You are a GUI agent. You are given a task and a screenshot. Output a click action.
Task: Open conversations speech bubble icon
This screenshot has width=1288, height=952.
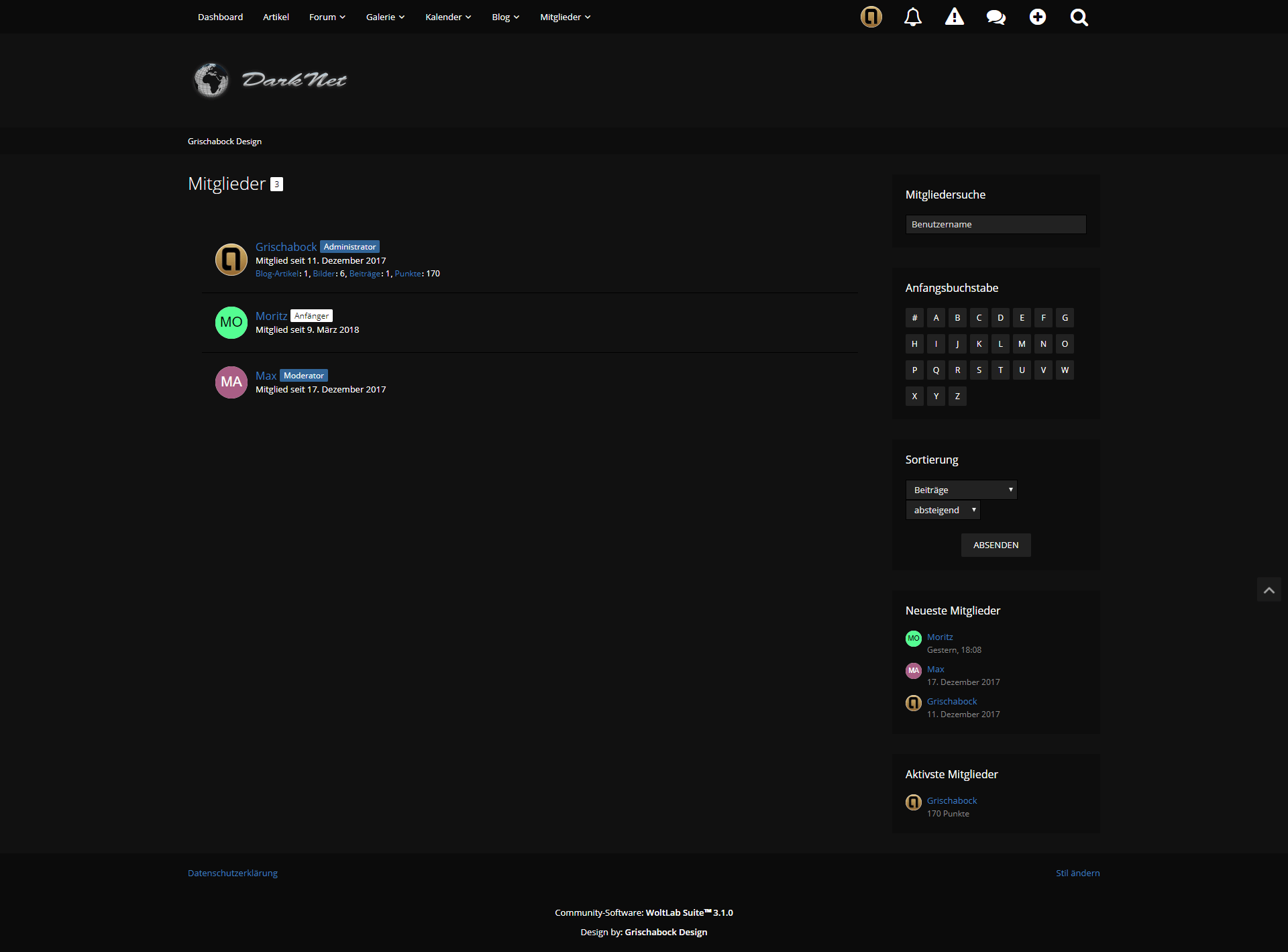(x=996, y=17)
